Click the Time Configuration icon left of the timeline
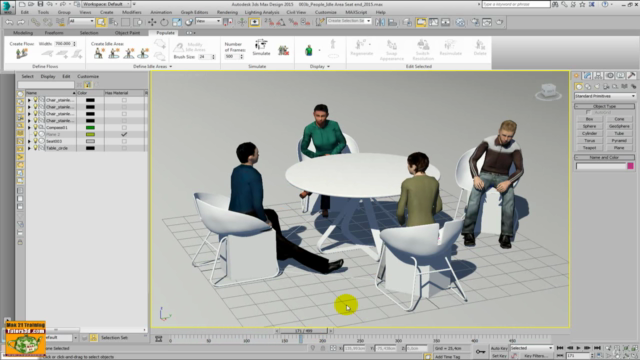 coord(158,339)
